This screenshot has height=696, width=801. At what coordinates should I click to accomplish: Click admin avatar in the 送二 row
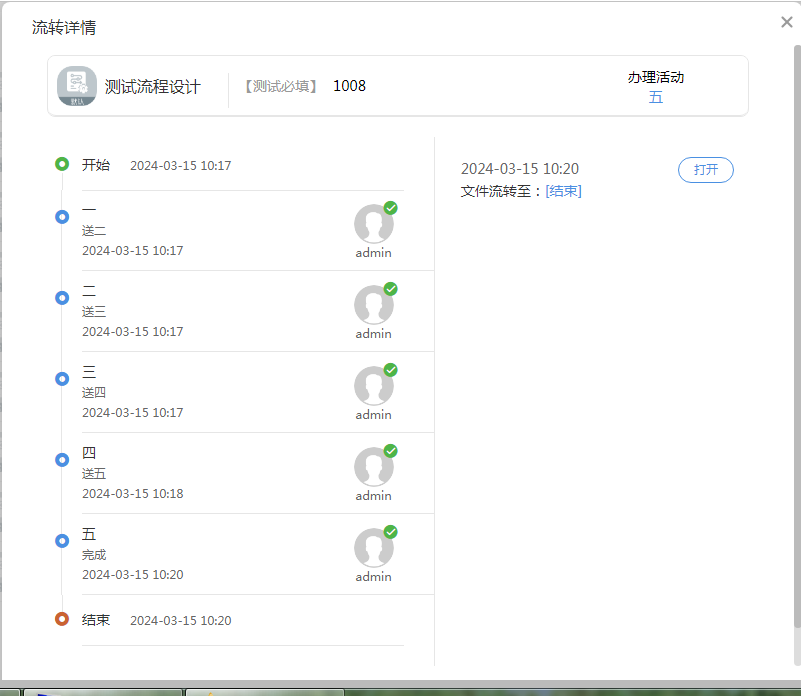tap(373, 224)
